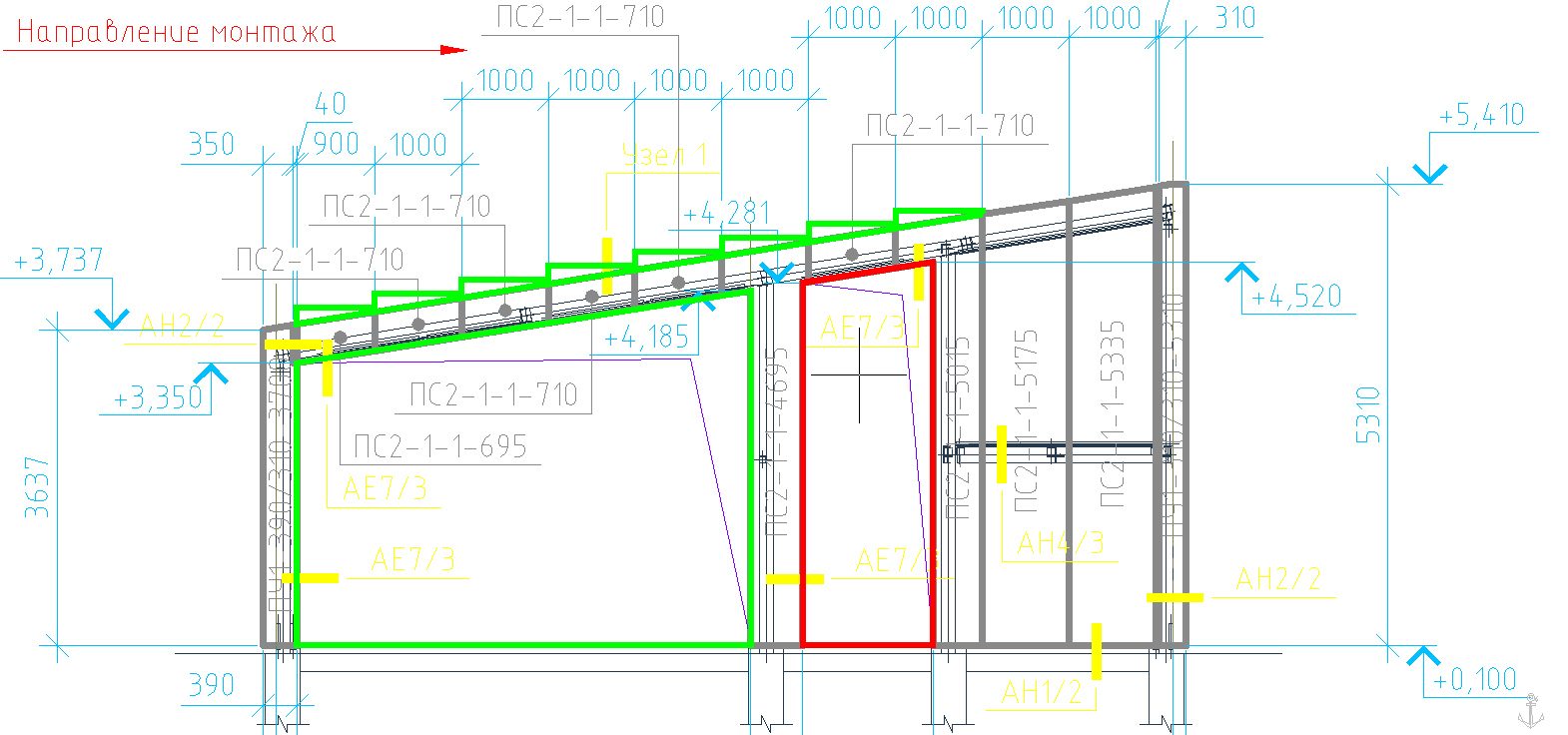Click the '+5,410' elevation mark text
The height and width of the screenshot is (735, 1568).
(x=1481, y=116)
